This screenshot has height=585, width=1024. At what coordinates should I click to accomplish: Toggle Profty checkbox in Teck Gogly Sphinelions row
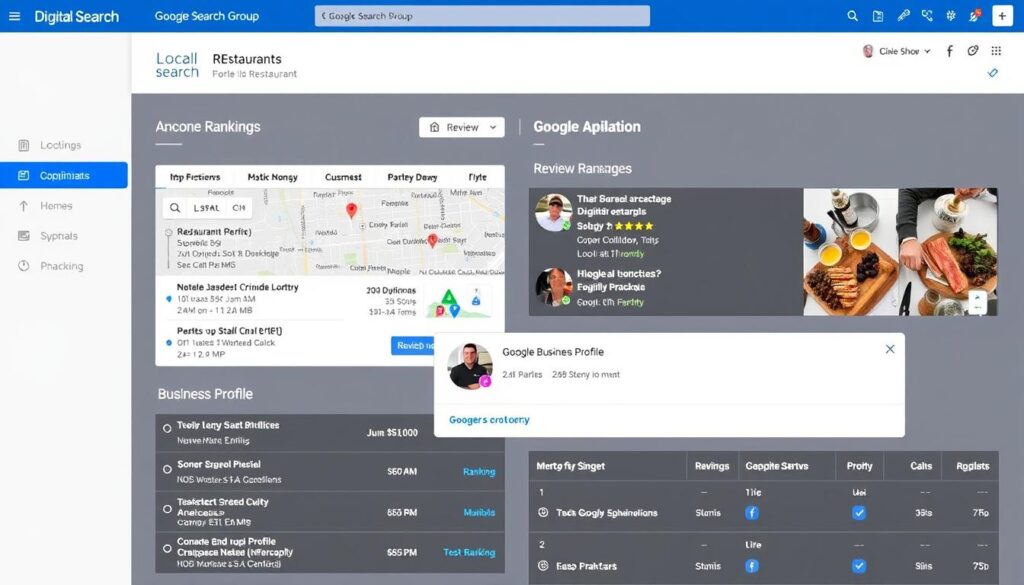(x=859, y=513)
